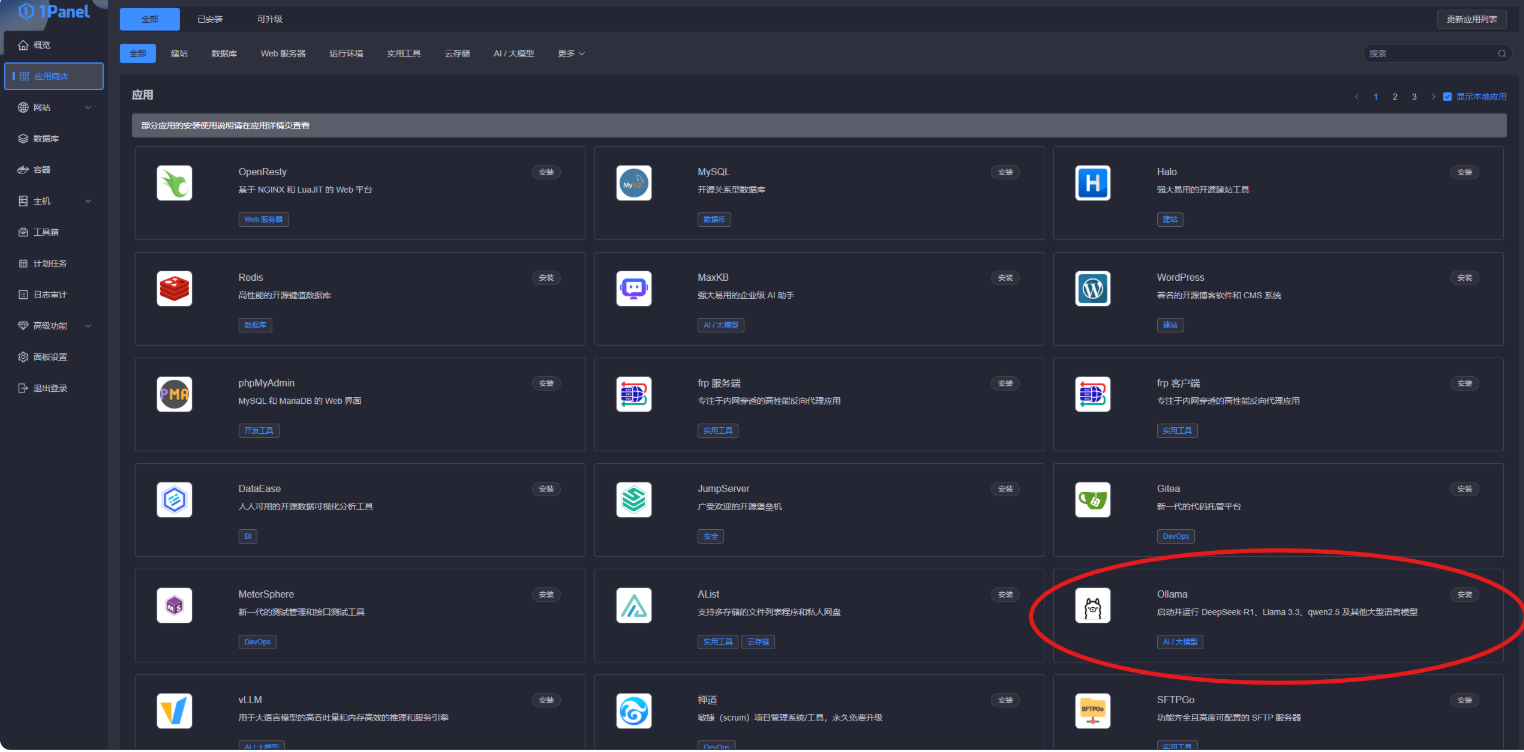Switch to the 可升级 tab
The width and height of the screenshot is (1524, 752).
269,19
